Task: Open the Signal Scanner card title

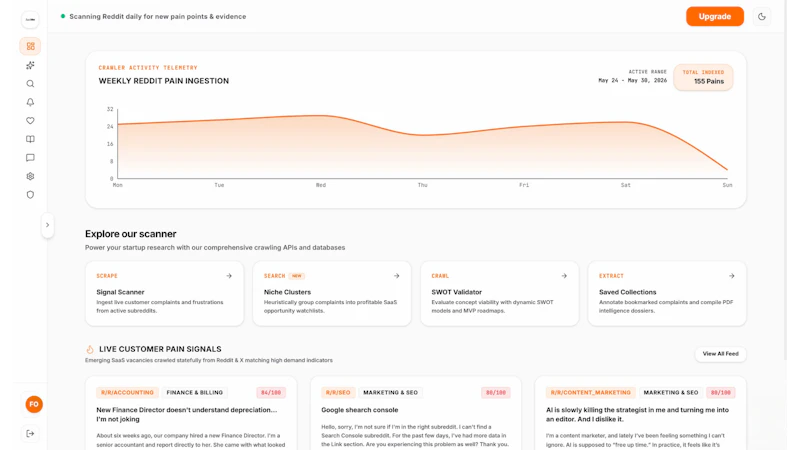Action: [x=120, y=292]
